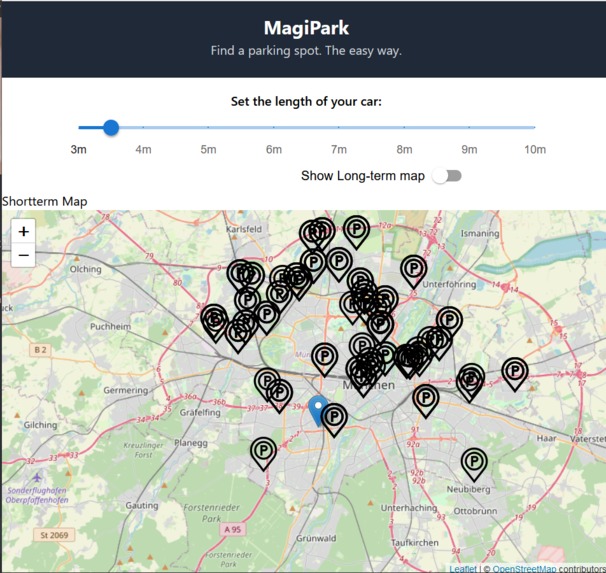Select the easternmost parking marker on the map
The image size is (606, 573).
(x=515, y=374)
